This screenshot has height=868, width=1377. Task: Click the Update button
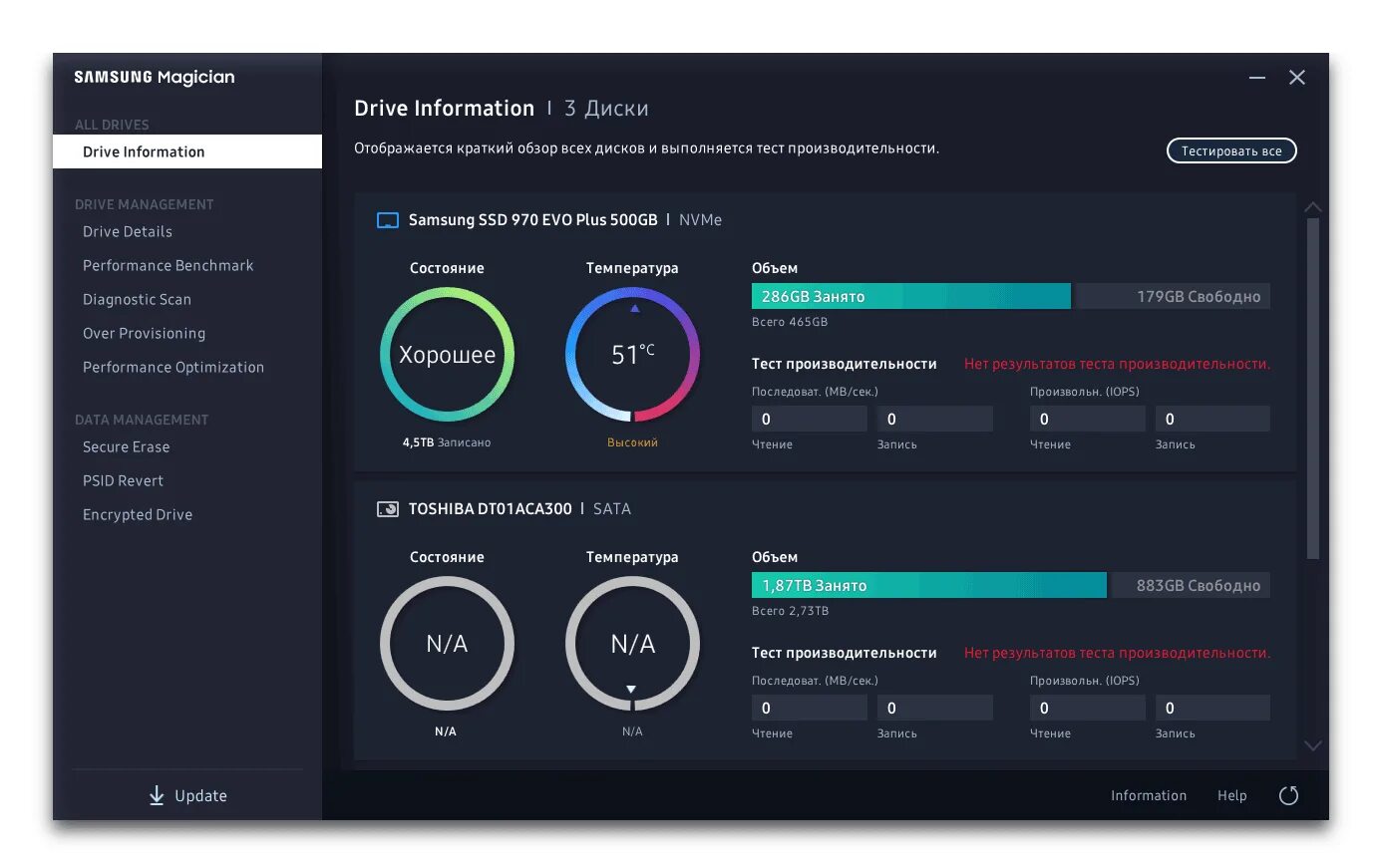click(187, 795)
